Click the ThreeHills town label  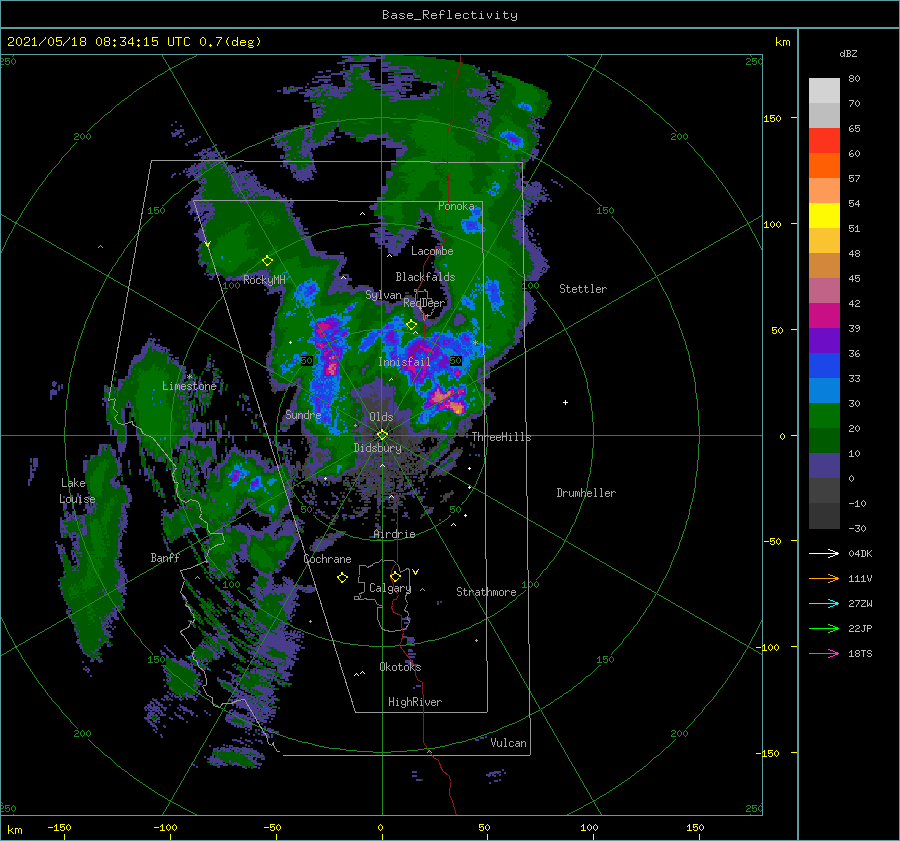pos(501,437)
